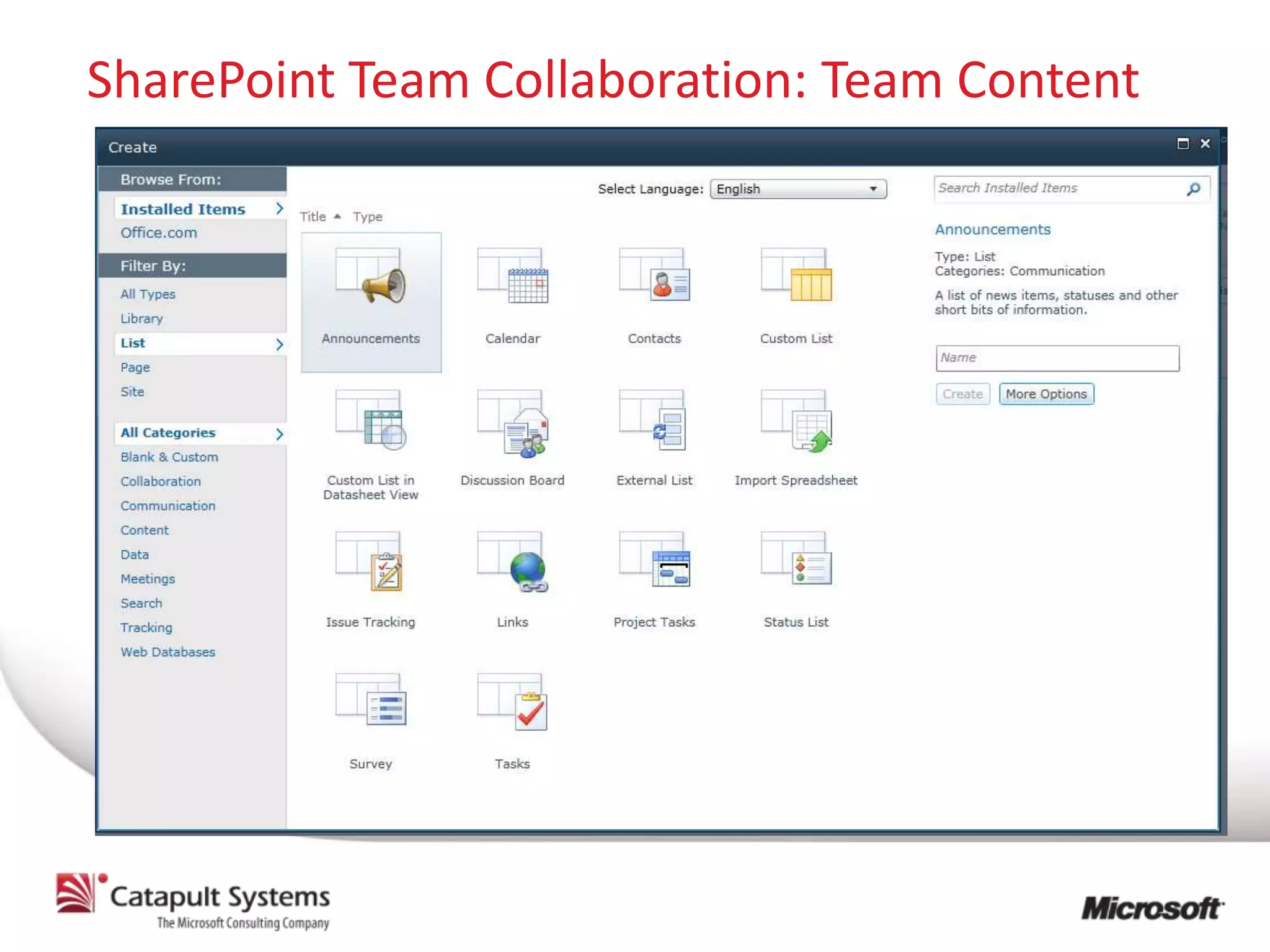Filter by Search category
This screenshot has height=952, width=1270.
pyautogui.click(x=141, y=604)
